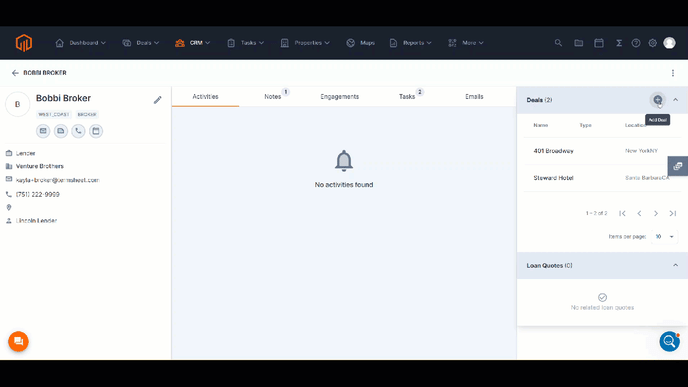Click the blue side panel icon
This screenshot has height=387, width=688.
pos(678,166)
